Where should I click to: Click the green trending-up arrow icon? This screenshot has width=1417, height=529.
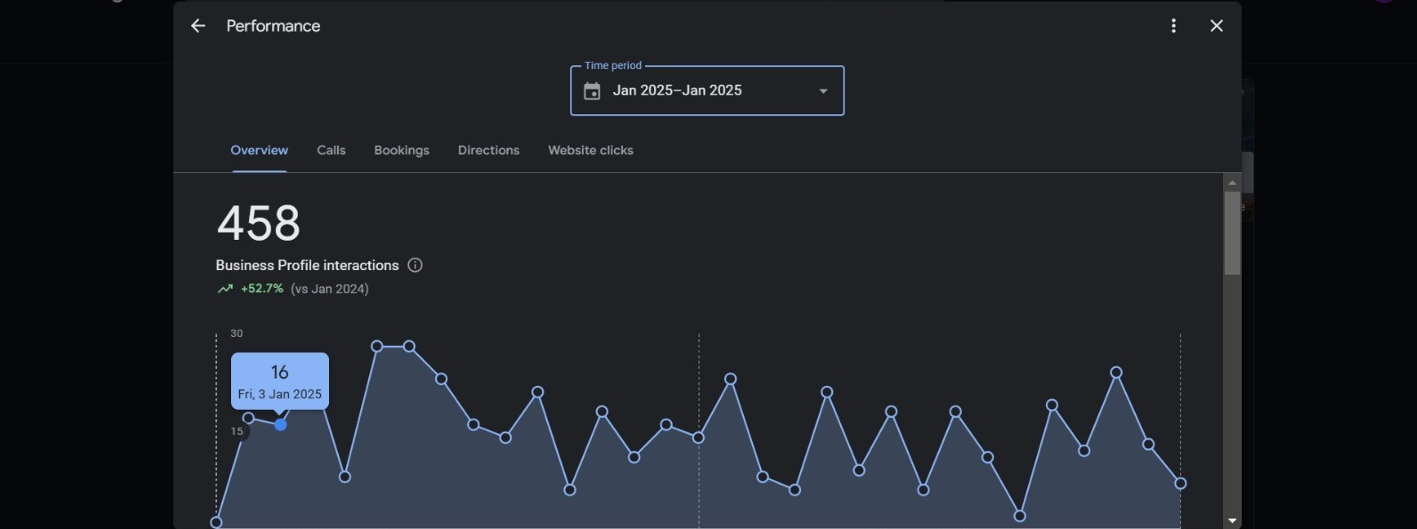tap(225, 289)
